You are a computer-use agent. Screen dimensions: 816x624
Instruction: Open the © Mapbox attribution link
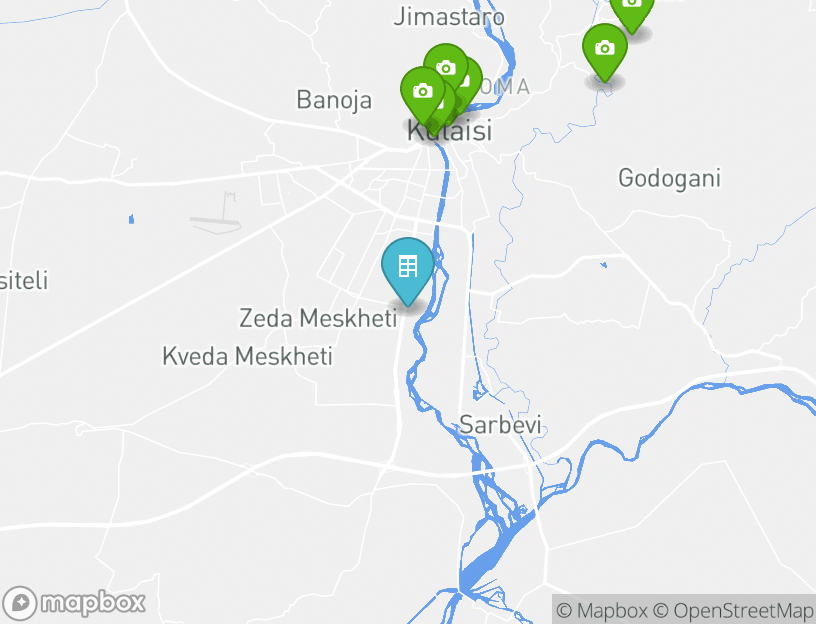602,610
